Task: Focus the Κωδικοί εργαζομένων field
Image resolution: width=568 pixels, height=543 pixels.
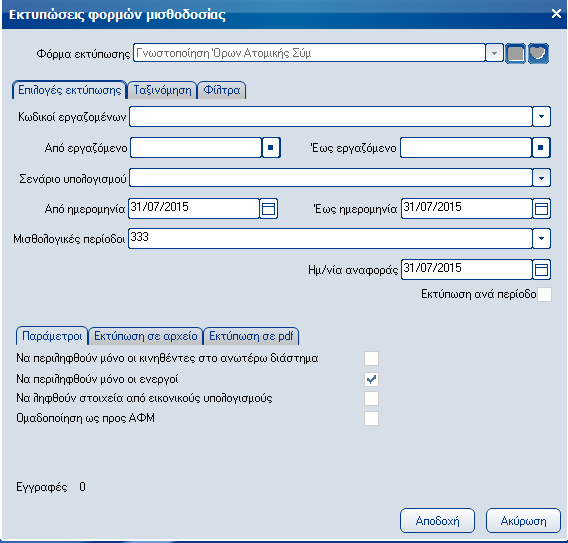Action: click(331, 117)
